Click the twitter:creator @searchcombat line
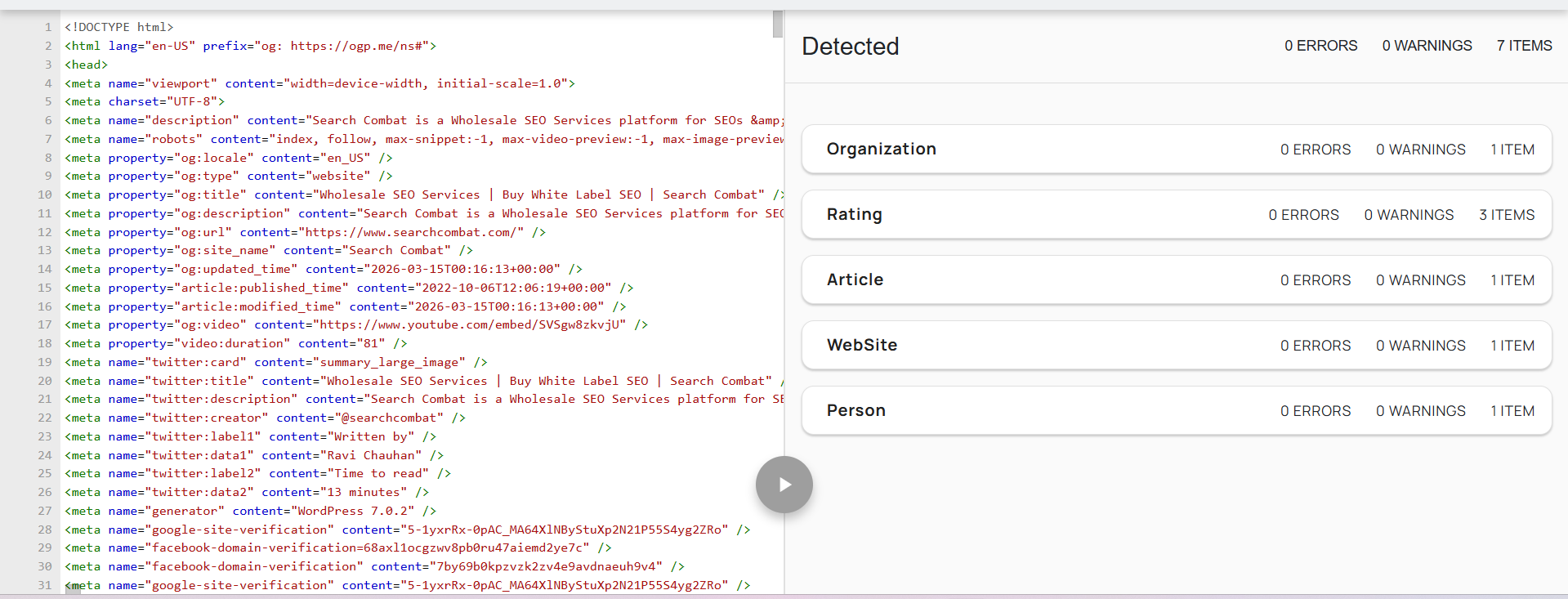The height and width of the screenshot is (599, 1568). point(266,418)
